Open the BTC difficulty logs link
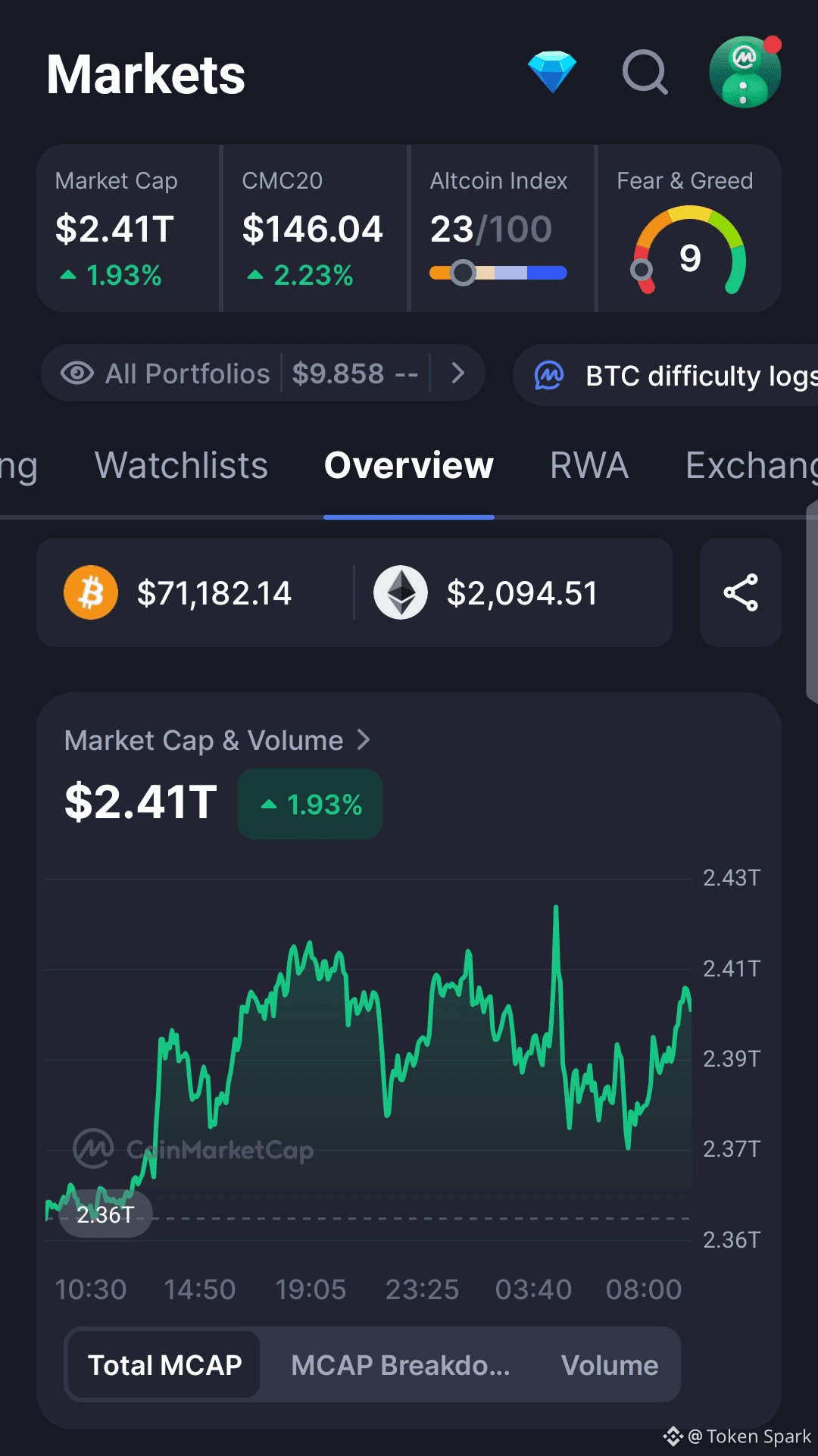 (x=701, y=376)
